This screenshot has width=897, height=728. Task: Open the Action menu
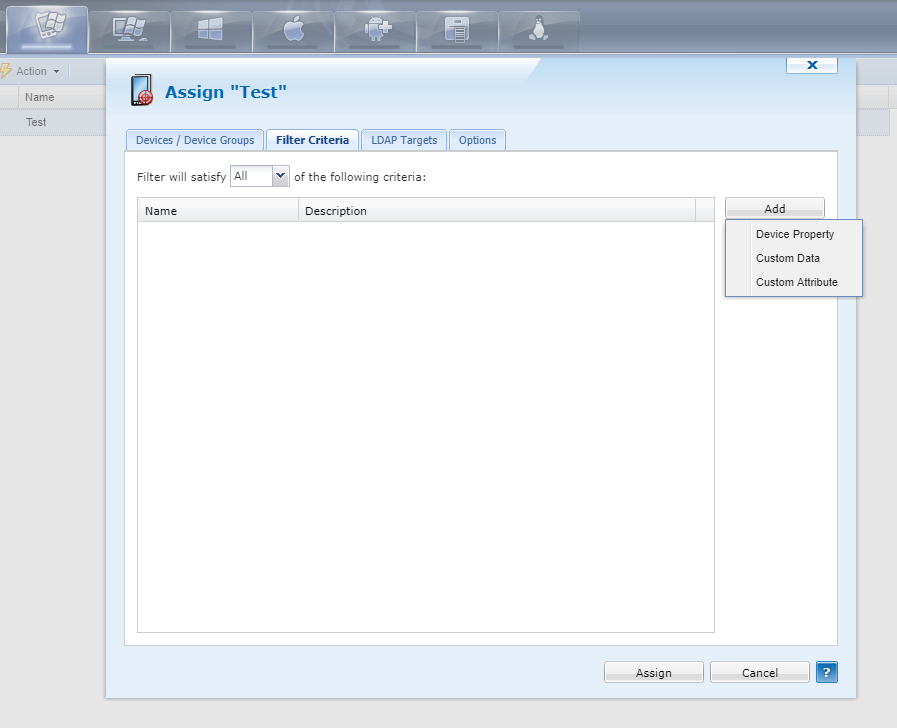click(30, 71)
